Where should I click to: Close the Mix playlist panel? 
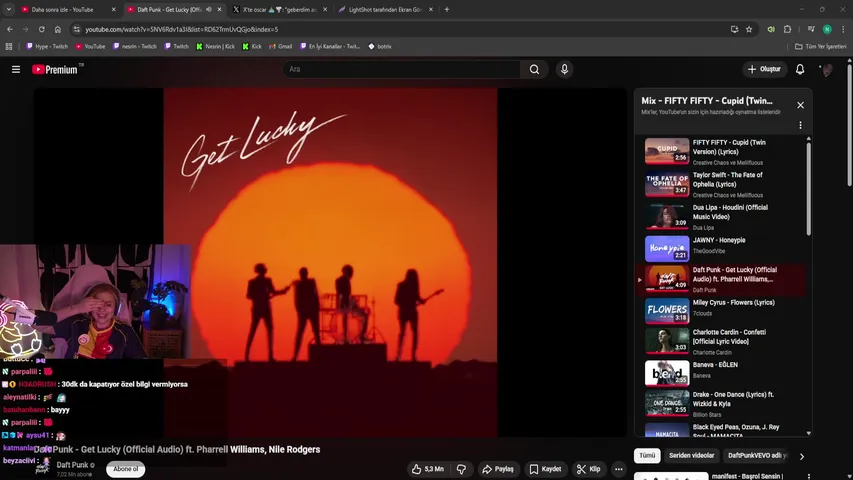[800, 105]
